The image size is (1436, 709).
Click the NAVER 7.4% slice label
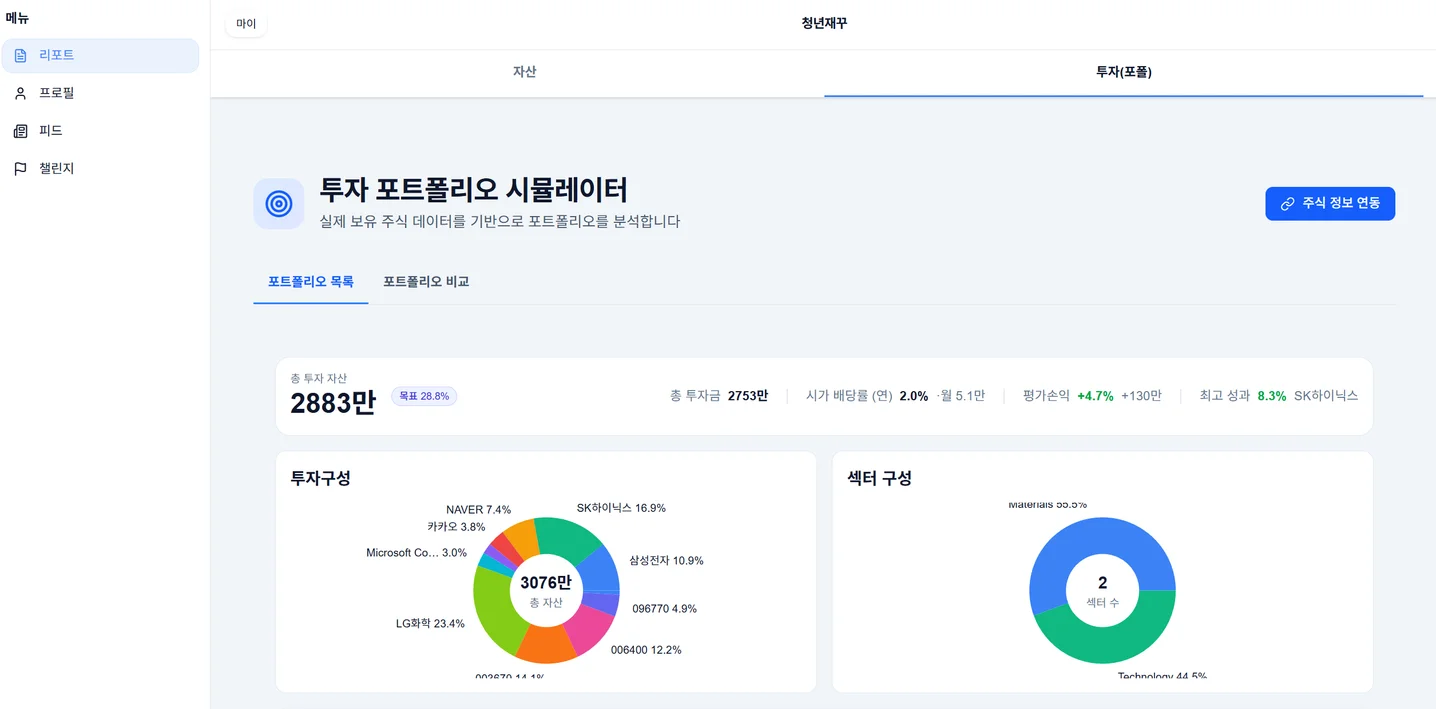coord(478,508)
